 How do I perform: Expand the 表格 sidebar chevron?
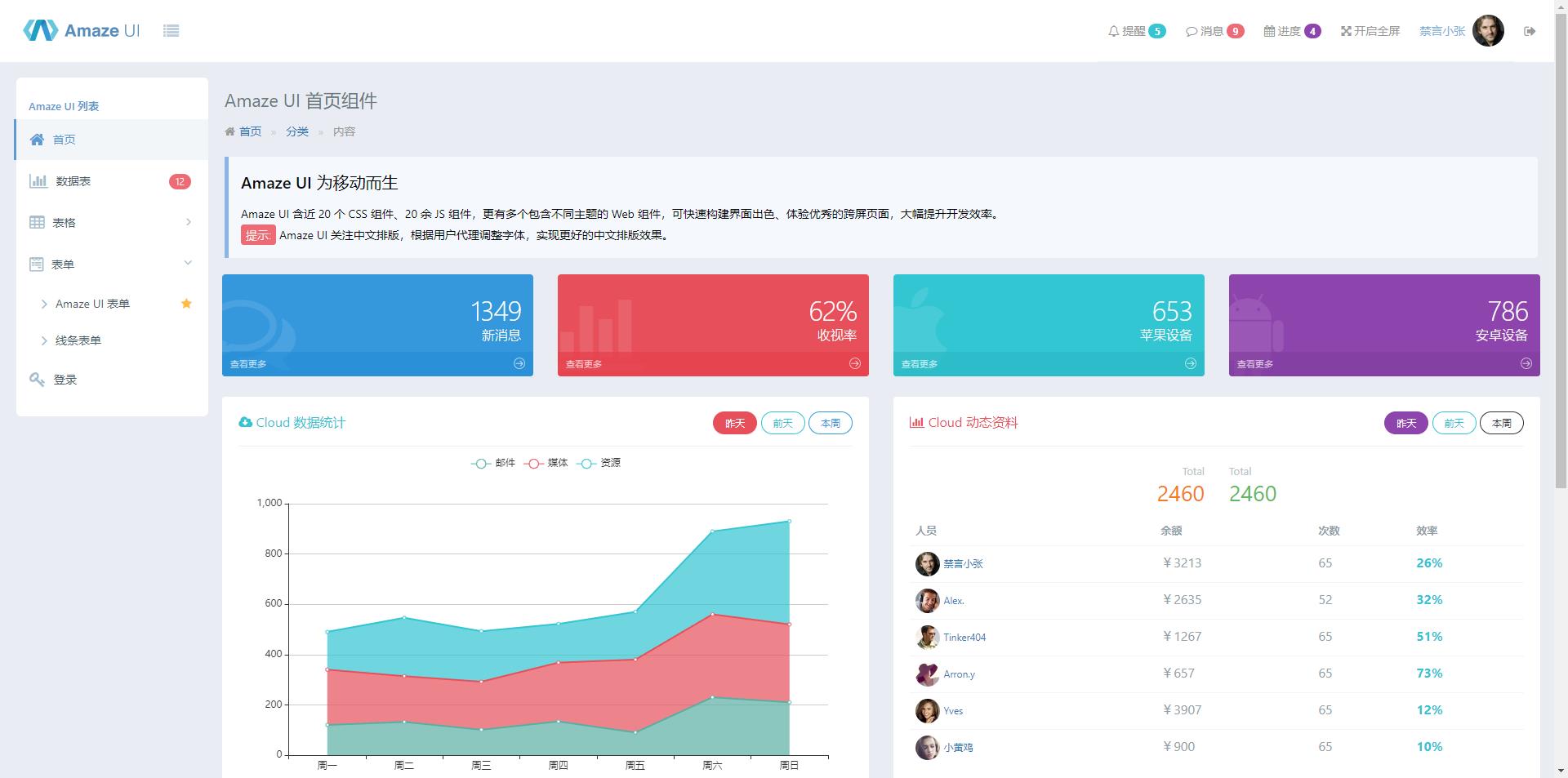click(189, 222)
